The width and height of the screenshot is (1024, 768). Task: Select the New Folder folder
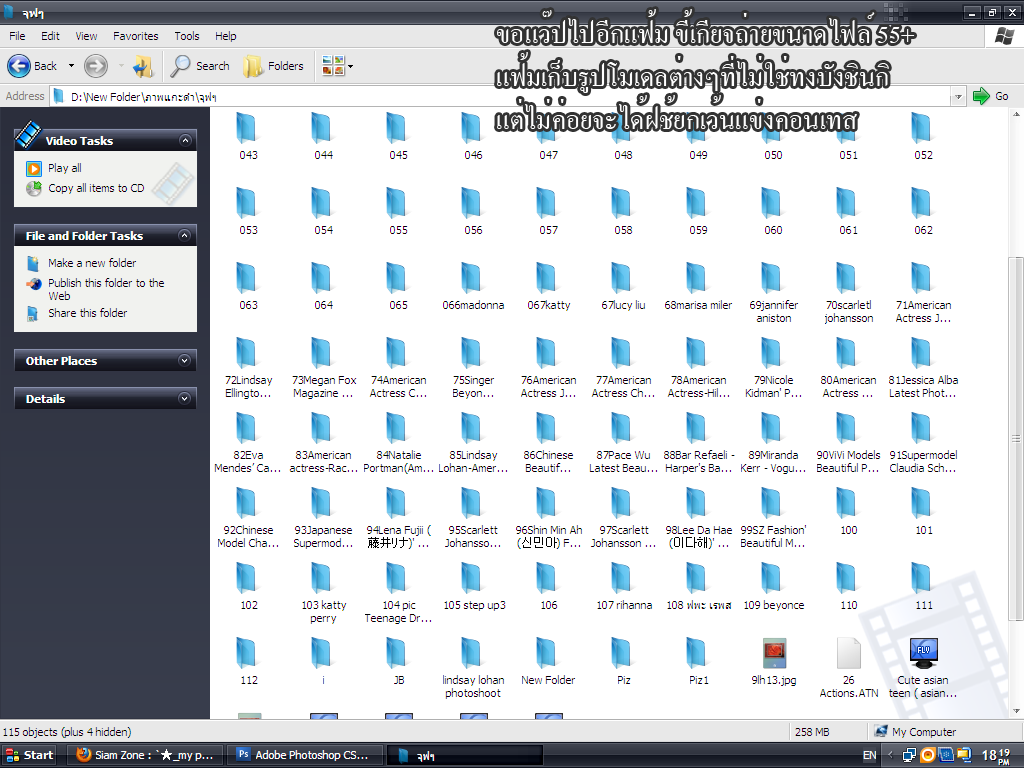pos(548,662)
